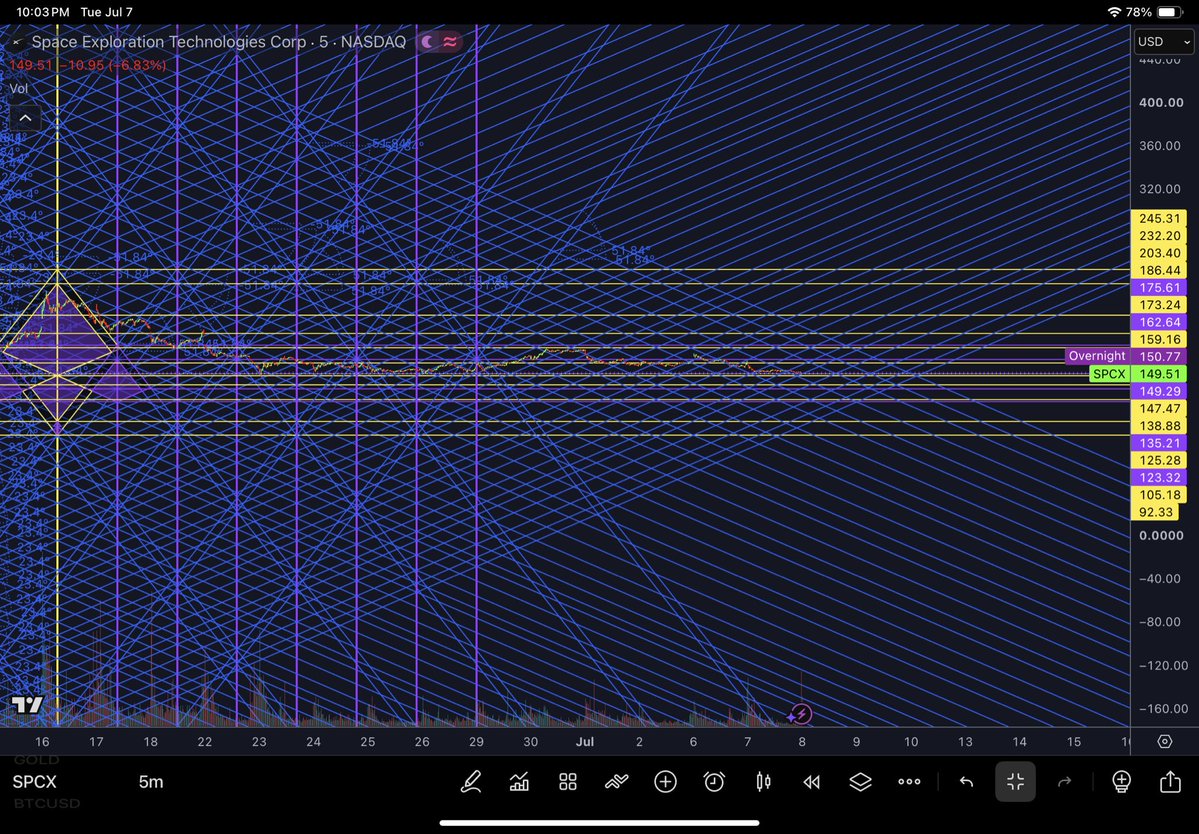The image size is (1199, 834).
Task: Tap the 149.51 current price label
Action: pos(1159,374)
